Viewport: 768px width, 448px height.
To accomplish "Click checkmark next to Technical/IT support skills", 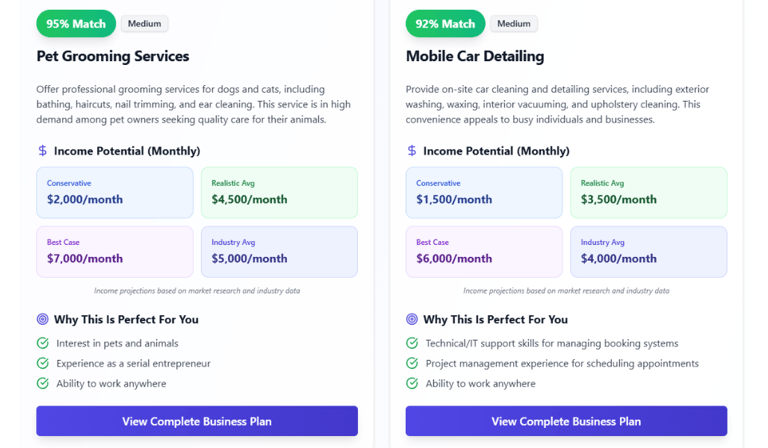I will (x=412, y=343).
